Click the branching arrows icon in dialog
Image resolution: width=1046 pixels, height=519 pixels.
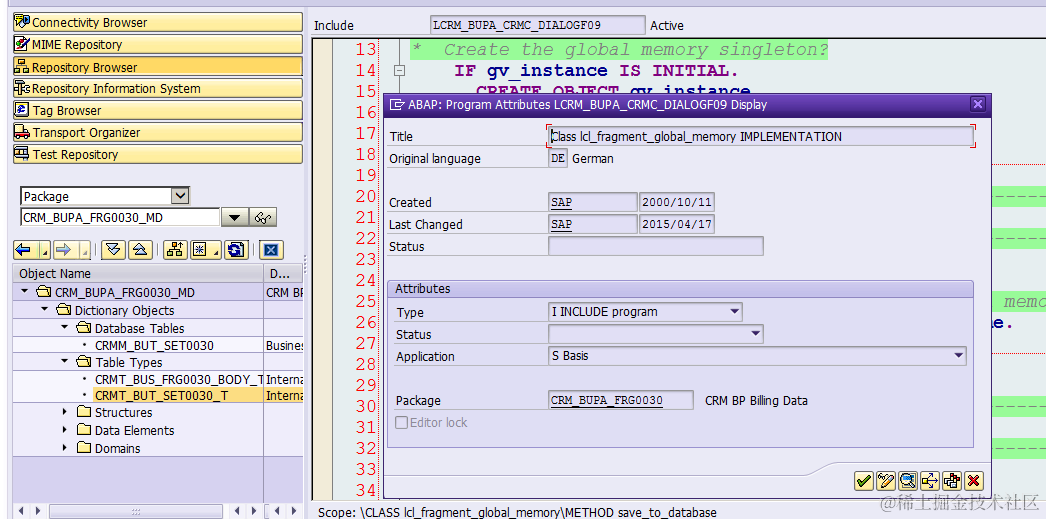pyautogui.click(x=930, y=480)
